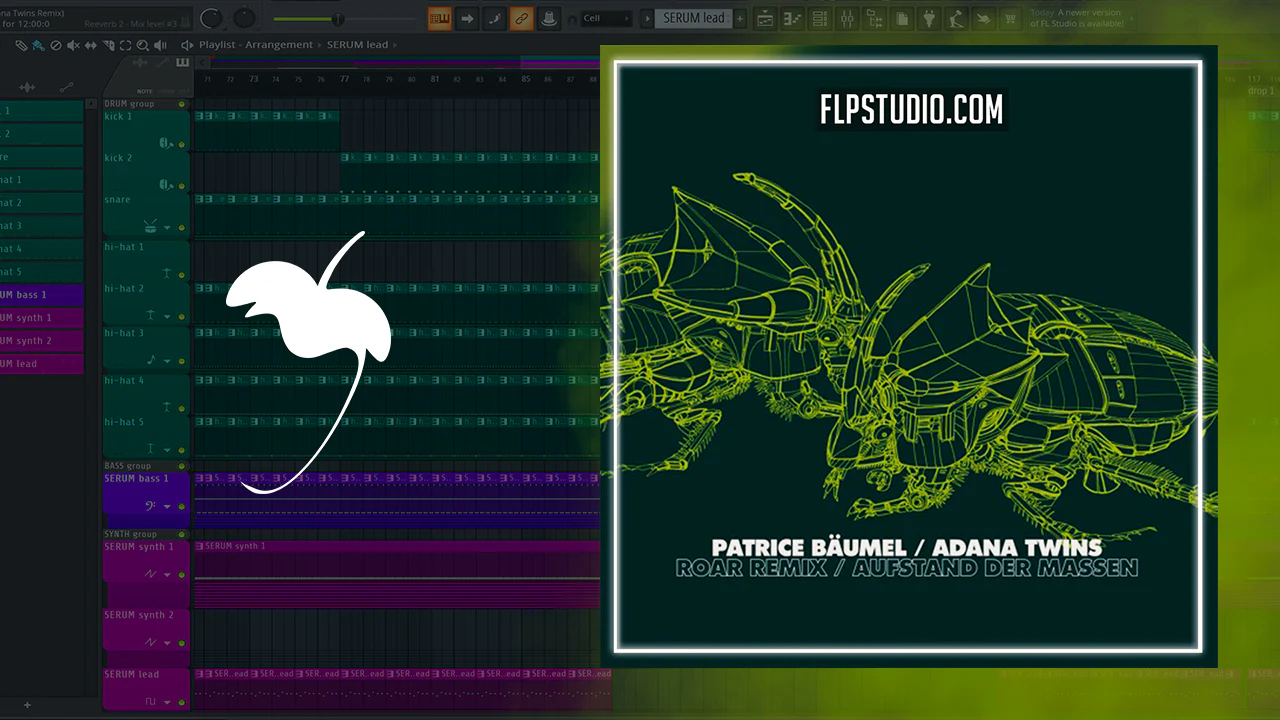Mute the DRUM group track

coord(182,104)
